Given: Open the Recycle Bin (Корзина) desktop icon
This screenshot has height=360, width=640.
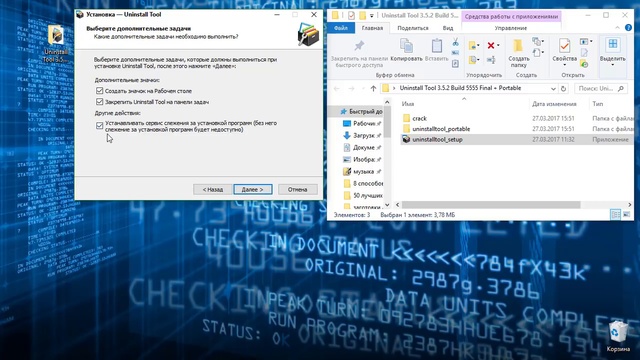Looking at the screenshot, I should (x=618, y=336).
